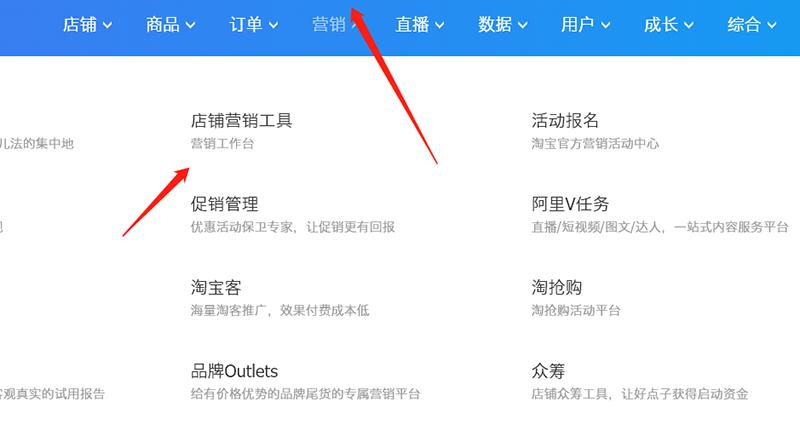Open the 数据 navigation item

click(495, 24)
